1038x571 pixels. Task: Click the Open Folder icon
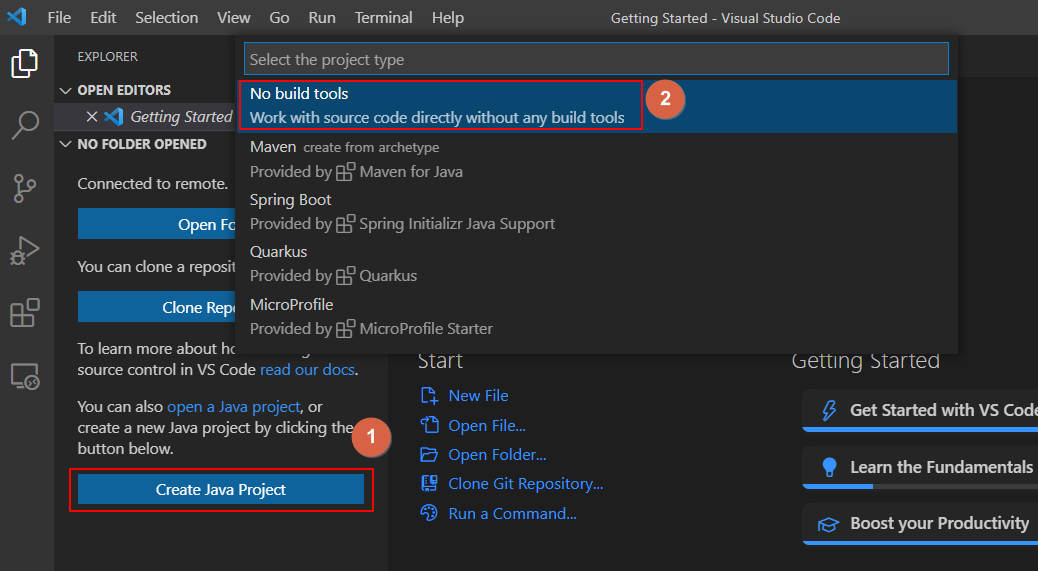429,455
